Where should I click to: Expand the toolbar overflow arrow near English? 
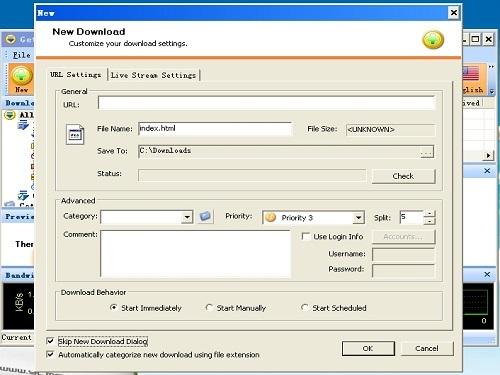(x=491, y=91)
